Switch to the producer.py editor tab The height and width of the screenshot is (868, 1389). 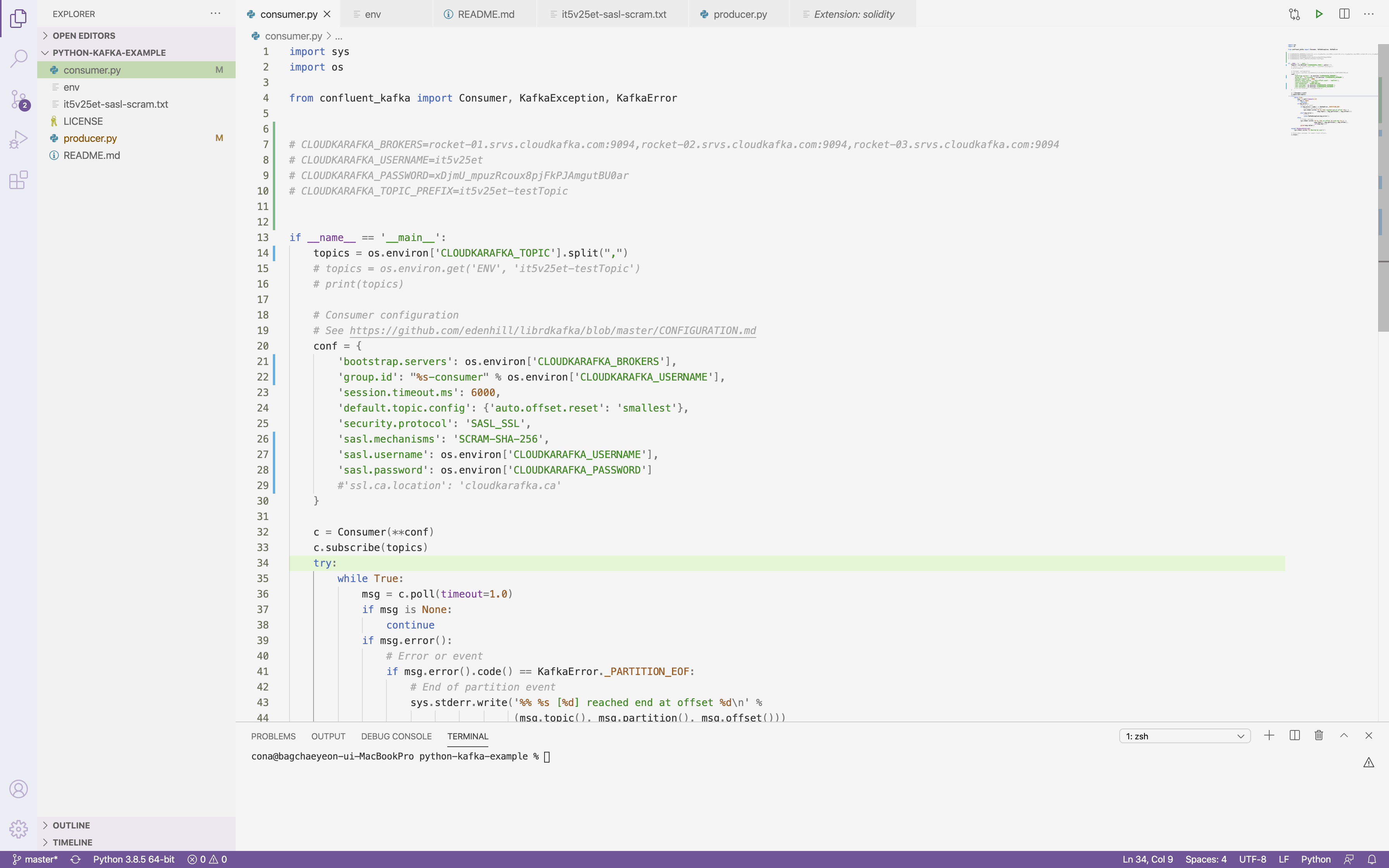(x=739, y=14)
